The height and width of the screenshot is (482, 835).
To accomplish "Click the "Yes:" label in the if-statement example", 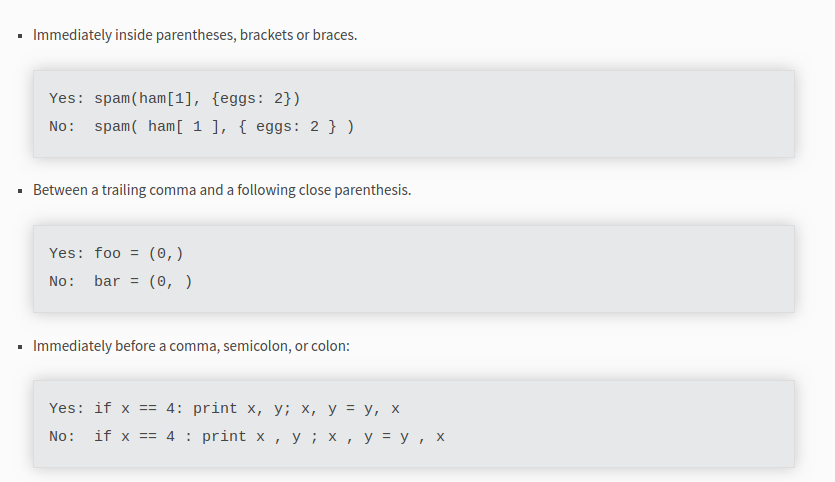I will (x=67, y=409).
